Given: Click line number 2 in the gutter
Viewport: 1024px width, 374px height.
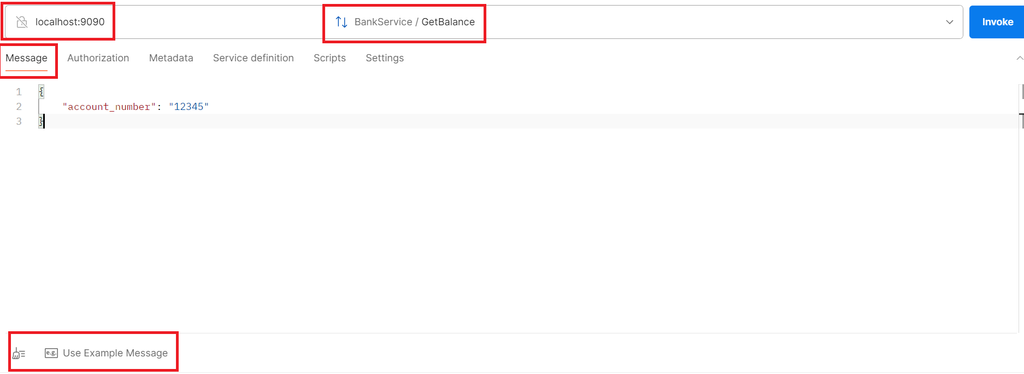Looking at the screenshot, I should click(19, 106).
